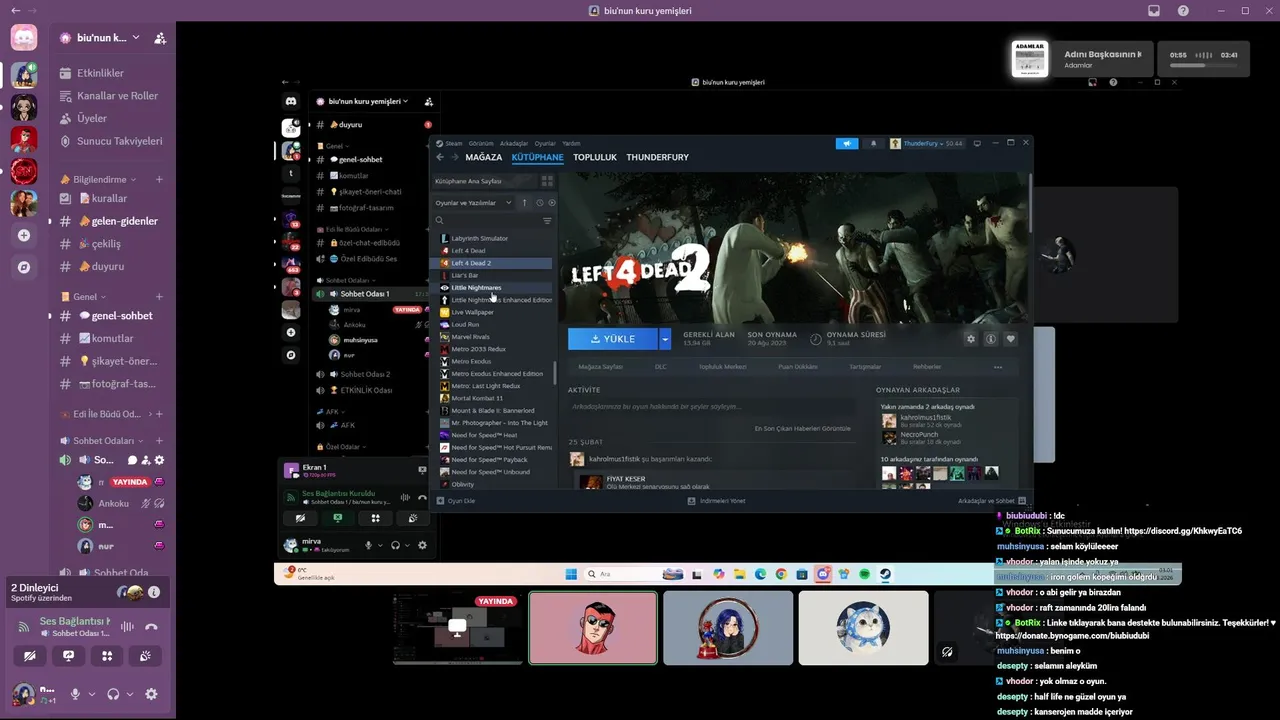1280x720 pixels.
Task: Open Steam announcements megaphone button
Action: click(x=847, y=144)
